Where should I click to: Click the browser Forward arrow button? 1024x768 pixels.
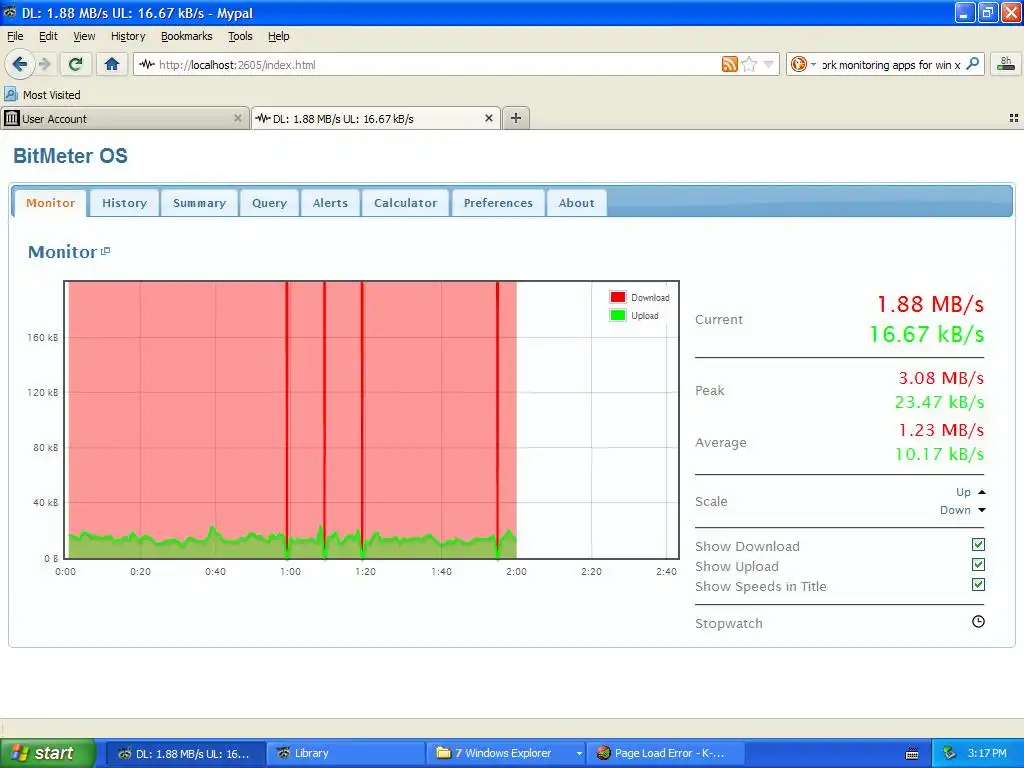pyautogui.click(x=44, y=64)
